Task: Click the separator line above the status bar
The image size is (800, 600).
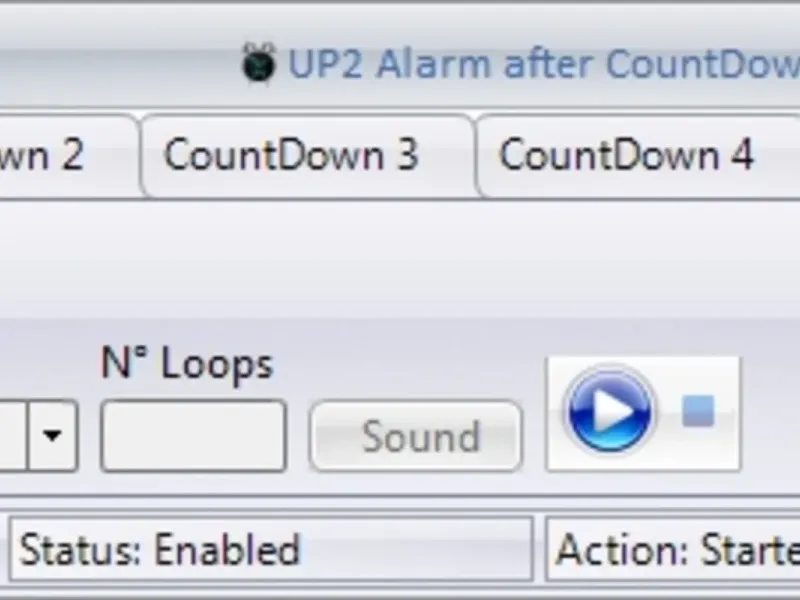Action: coord(400,495)
